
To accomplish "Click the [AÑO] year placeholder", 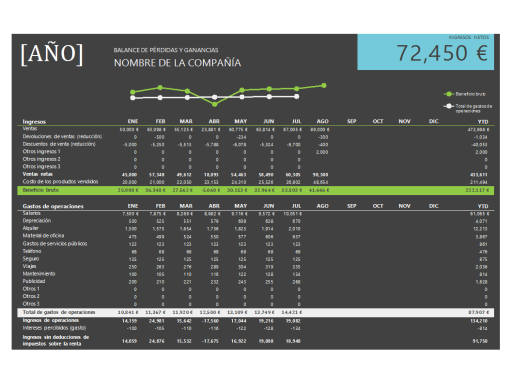I will tap(52, 54).
